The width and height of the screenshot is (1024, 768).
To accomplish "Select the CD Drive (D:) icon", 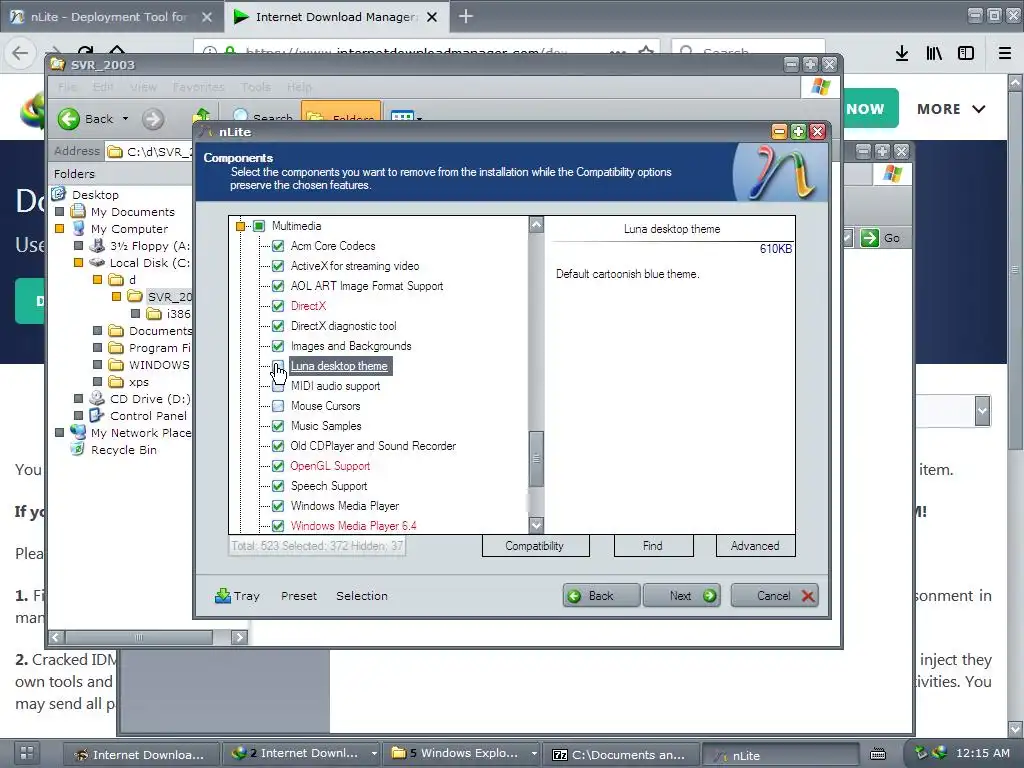I will point(97,398).
